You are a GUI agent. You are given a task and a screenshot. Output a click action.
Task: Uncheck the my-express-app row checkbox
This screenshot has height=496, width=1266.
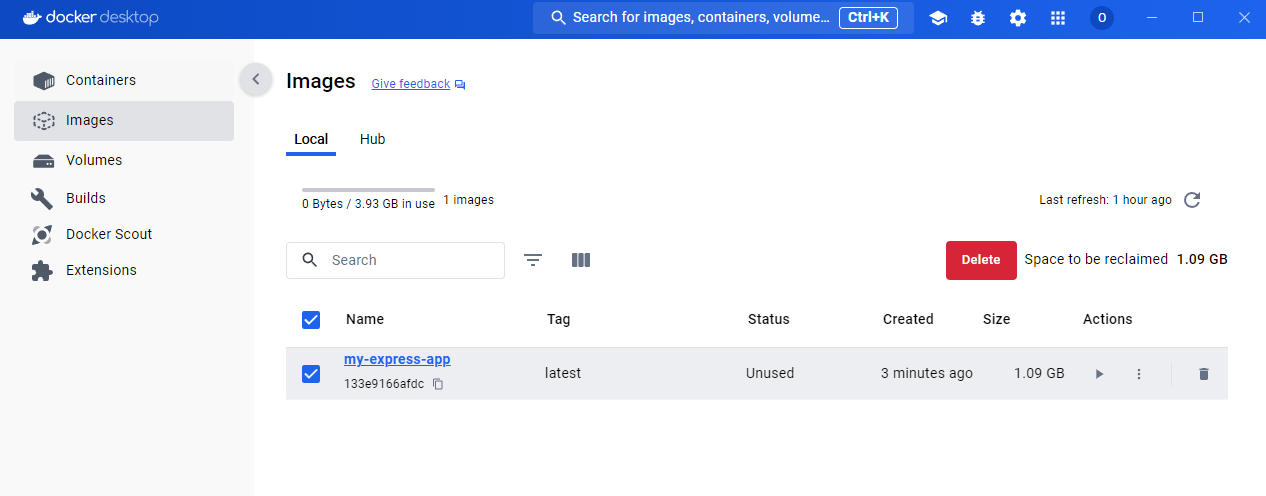tap(311, 374)
